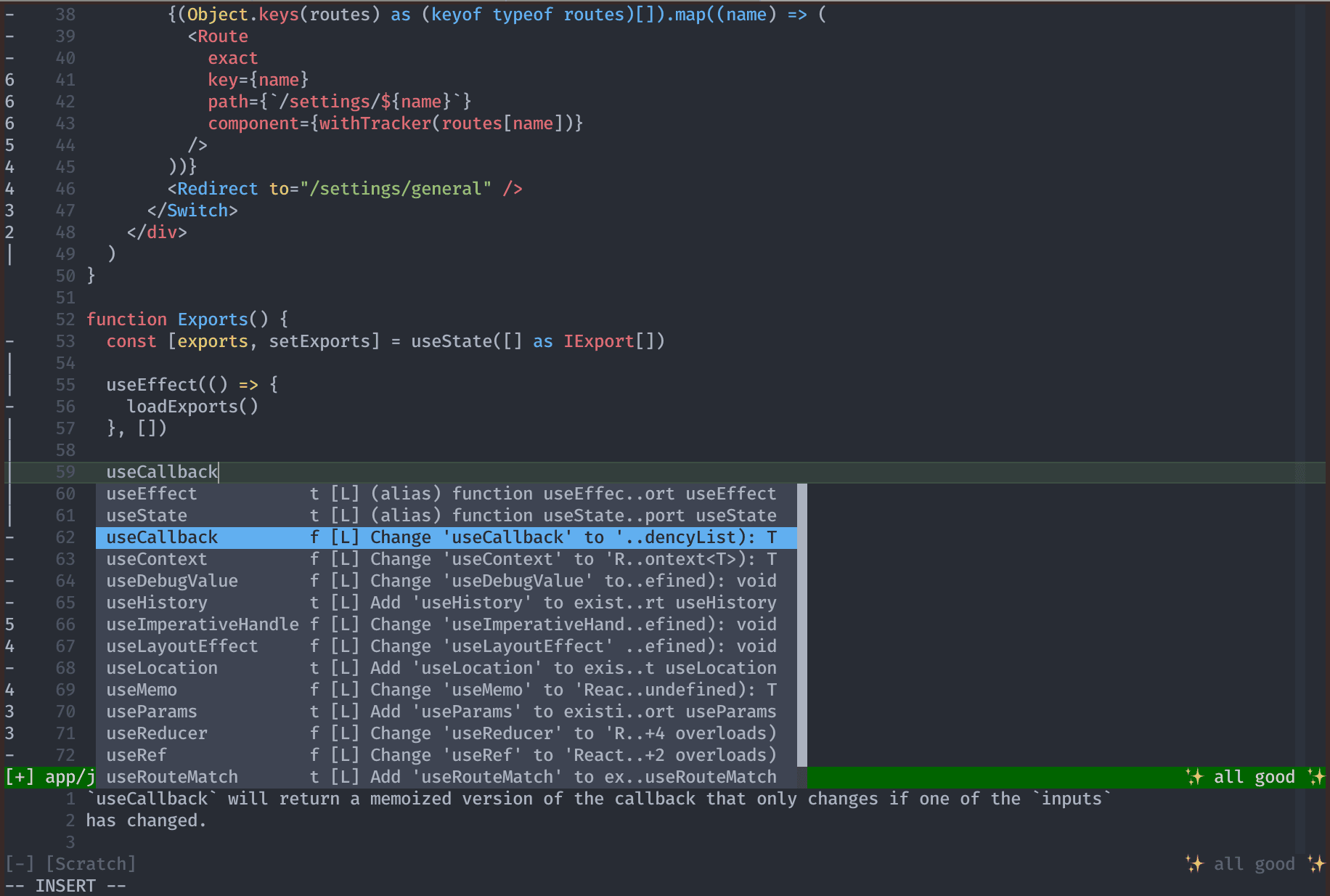Click the [L] source tag on useCallback row
The height and width of the screenshot is (896, 1330).
[x=345, y=537]
